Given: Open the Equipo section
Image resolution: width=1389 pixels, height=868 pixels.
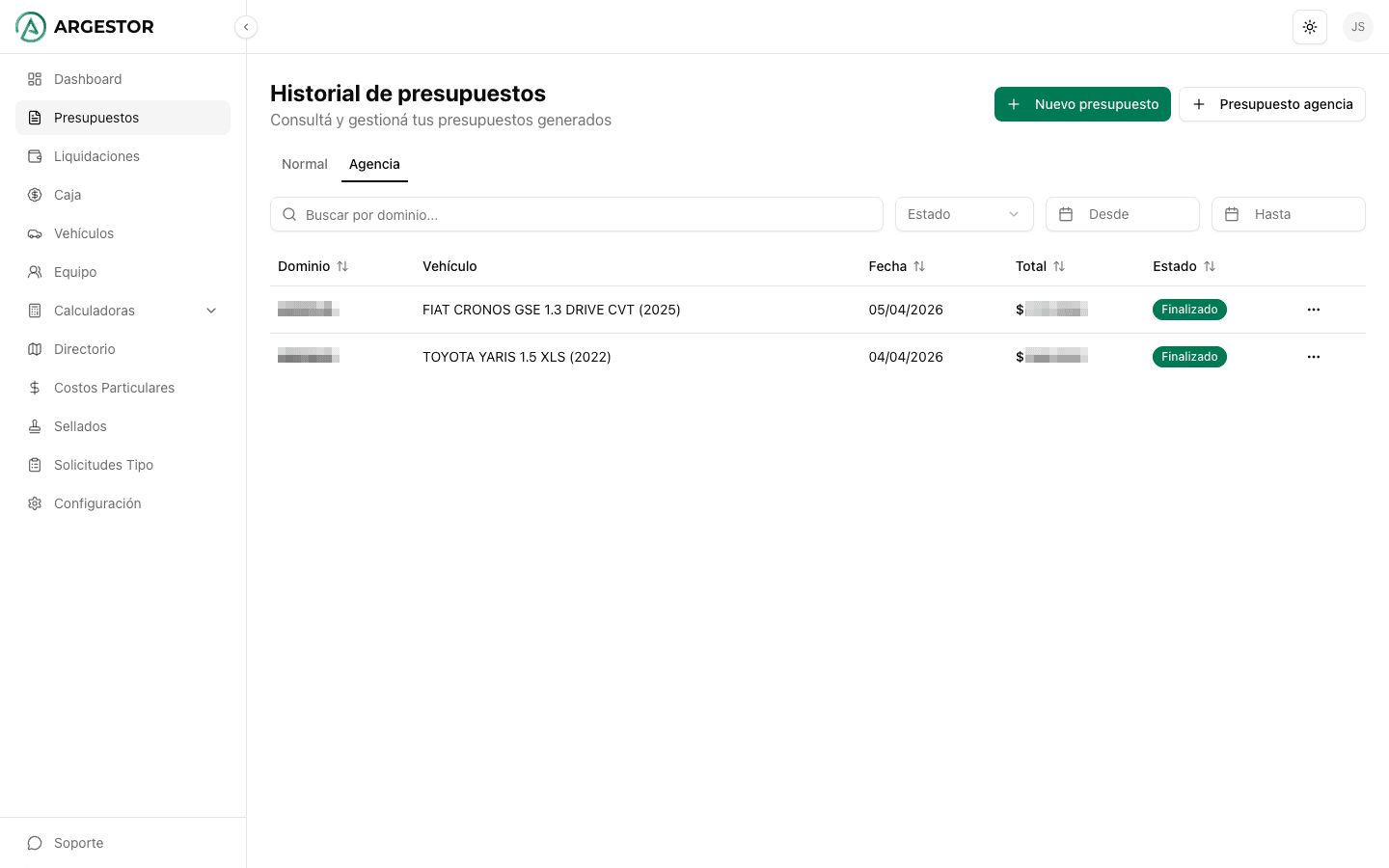Looking at the screenshot, I should click(x=73, y=272).
